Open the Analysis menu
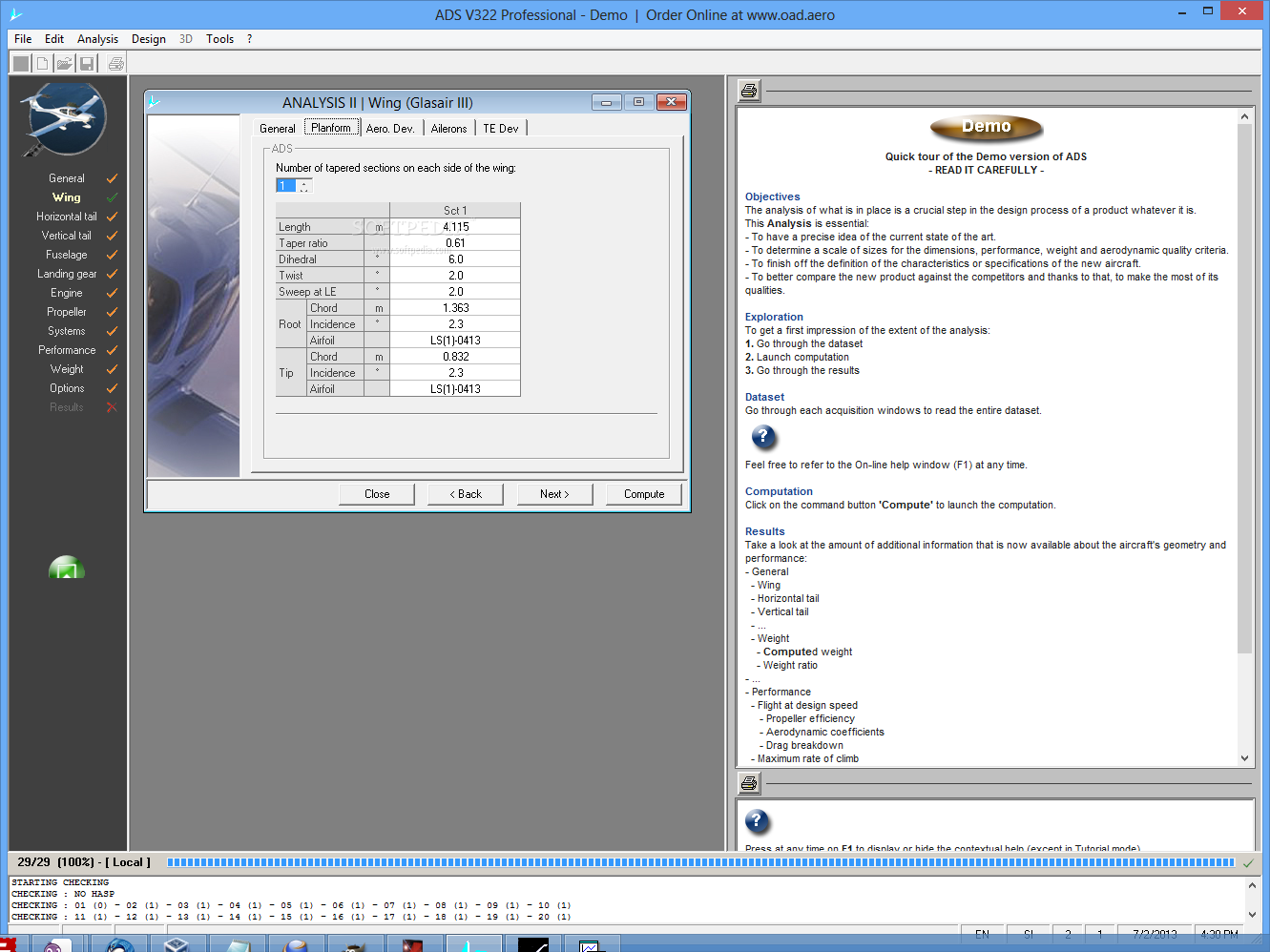Viewport: 1270px width, 952px height. pos(97,39)
